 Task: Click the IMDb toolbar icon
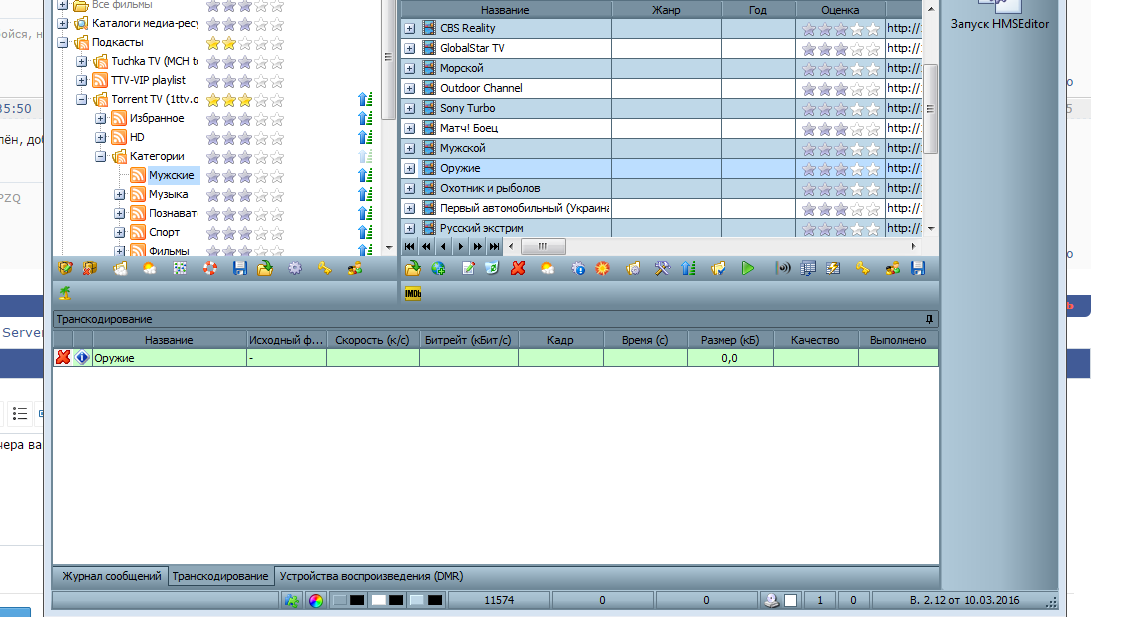point(413,294)
